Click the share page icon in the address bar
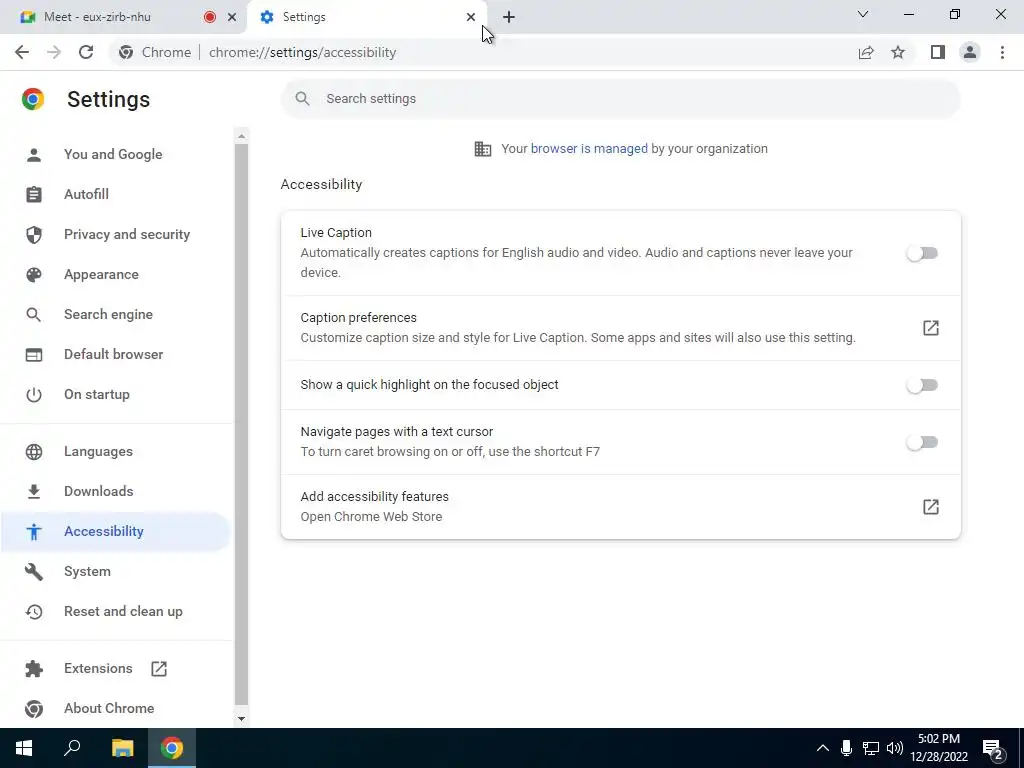Screen dimensions: 1024x768 point(866,52)
